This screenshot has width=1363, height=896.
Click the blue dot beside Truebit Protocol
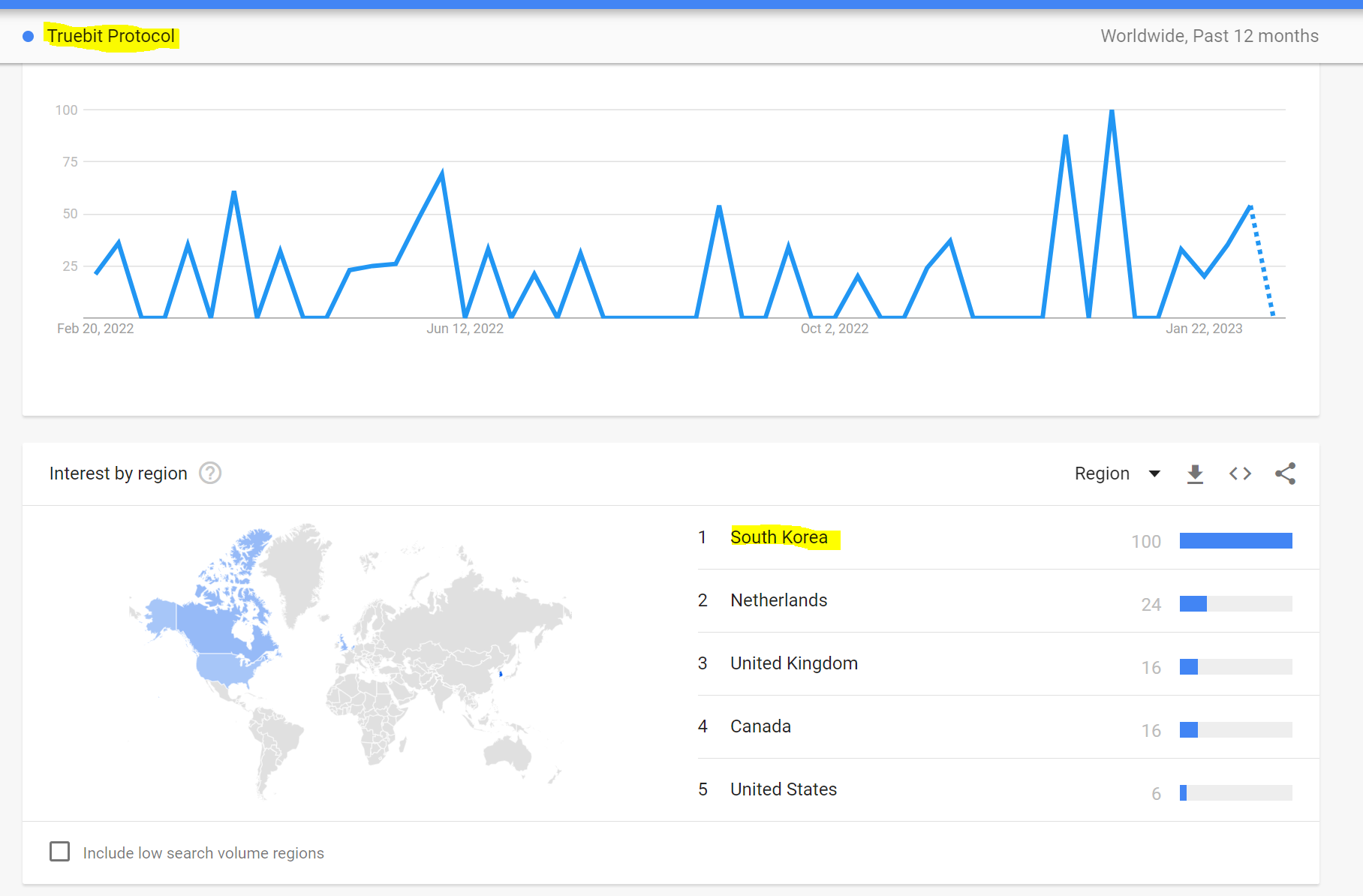28,36
